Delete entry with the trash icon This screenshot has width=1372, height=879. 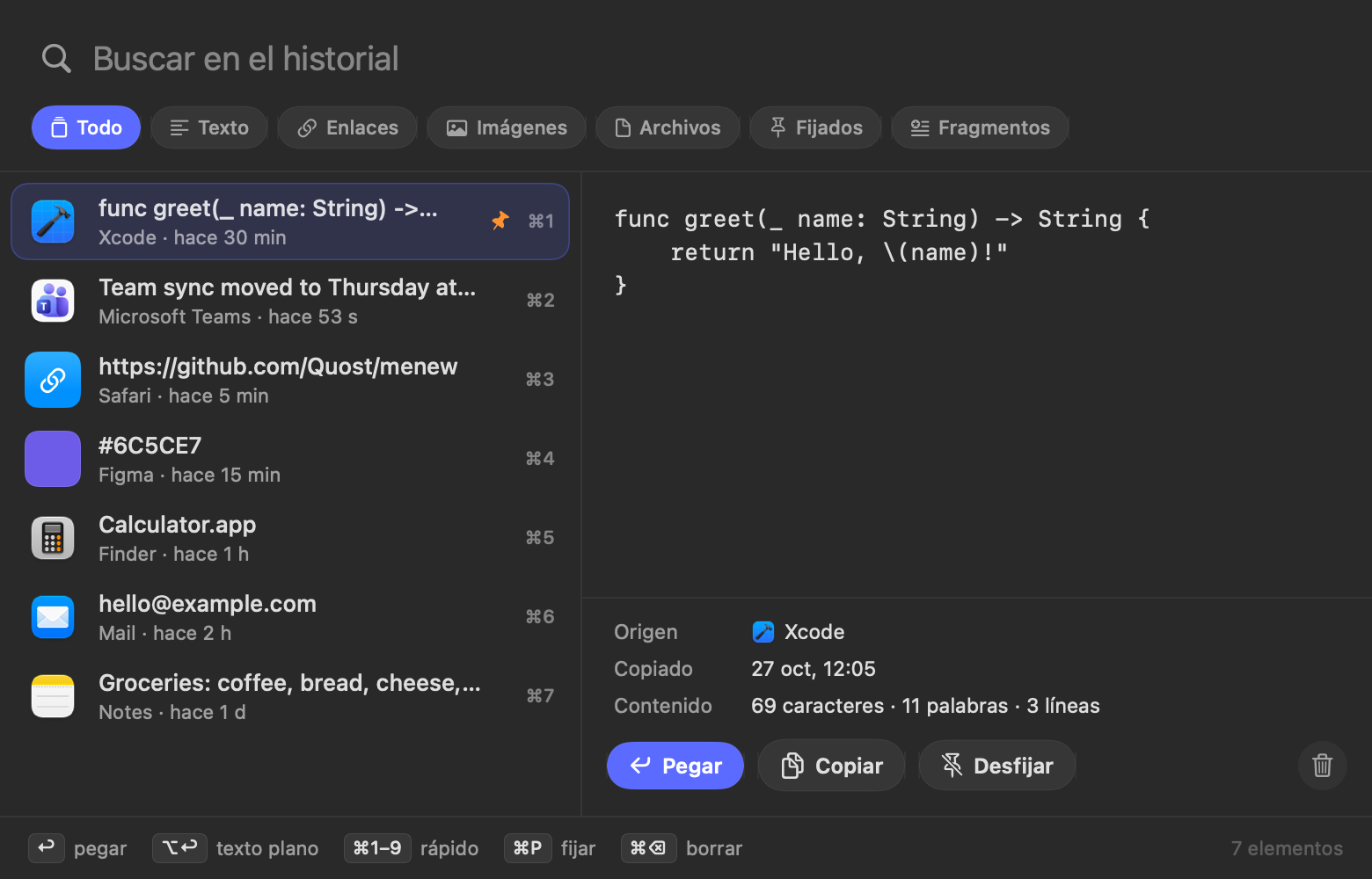[1323, 766]
